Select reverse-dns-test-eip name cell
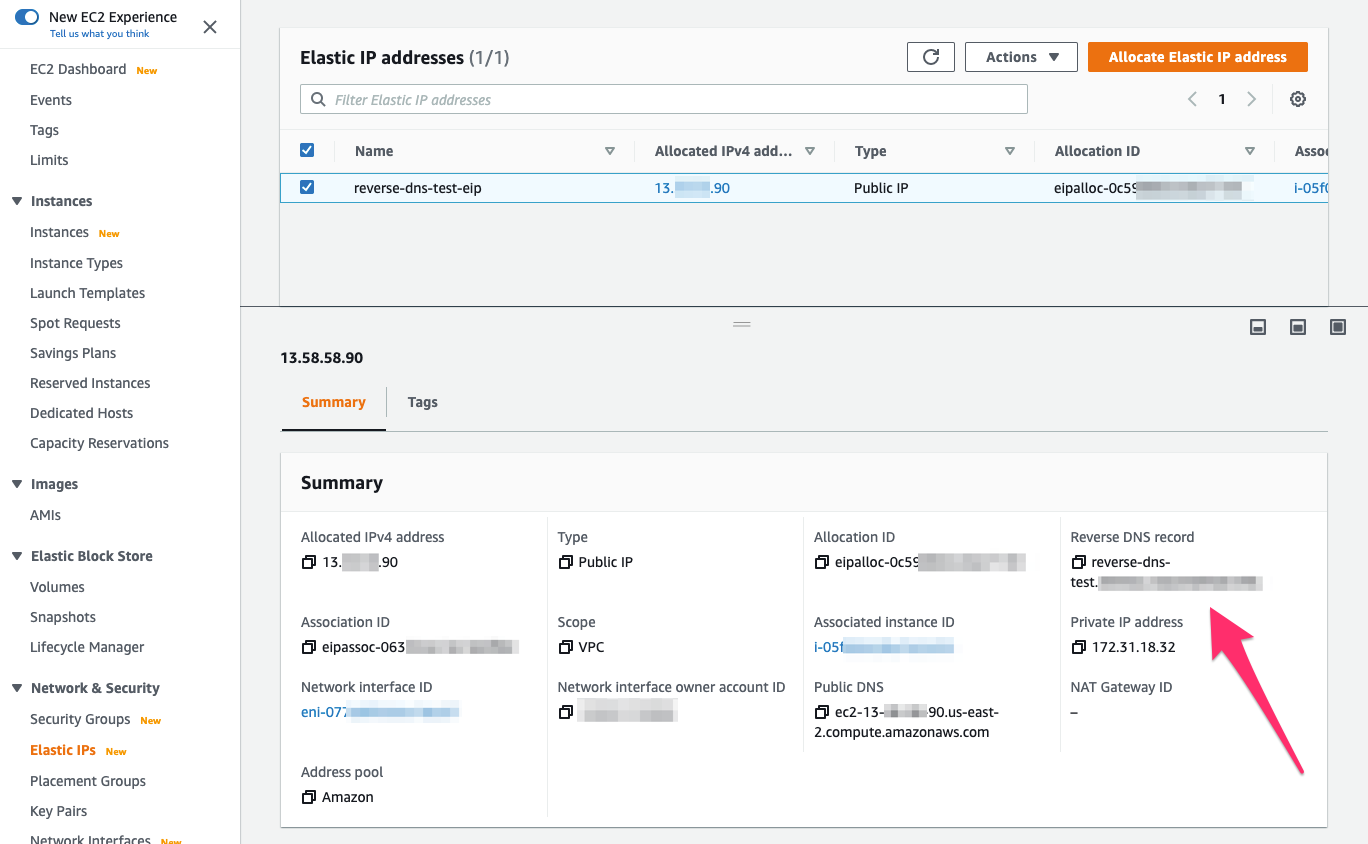Viewport: 1368px width, 844px height. (418, 188)
